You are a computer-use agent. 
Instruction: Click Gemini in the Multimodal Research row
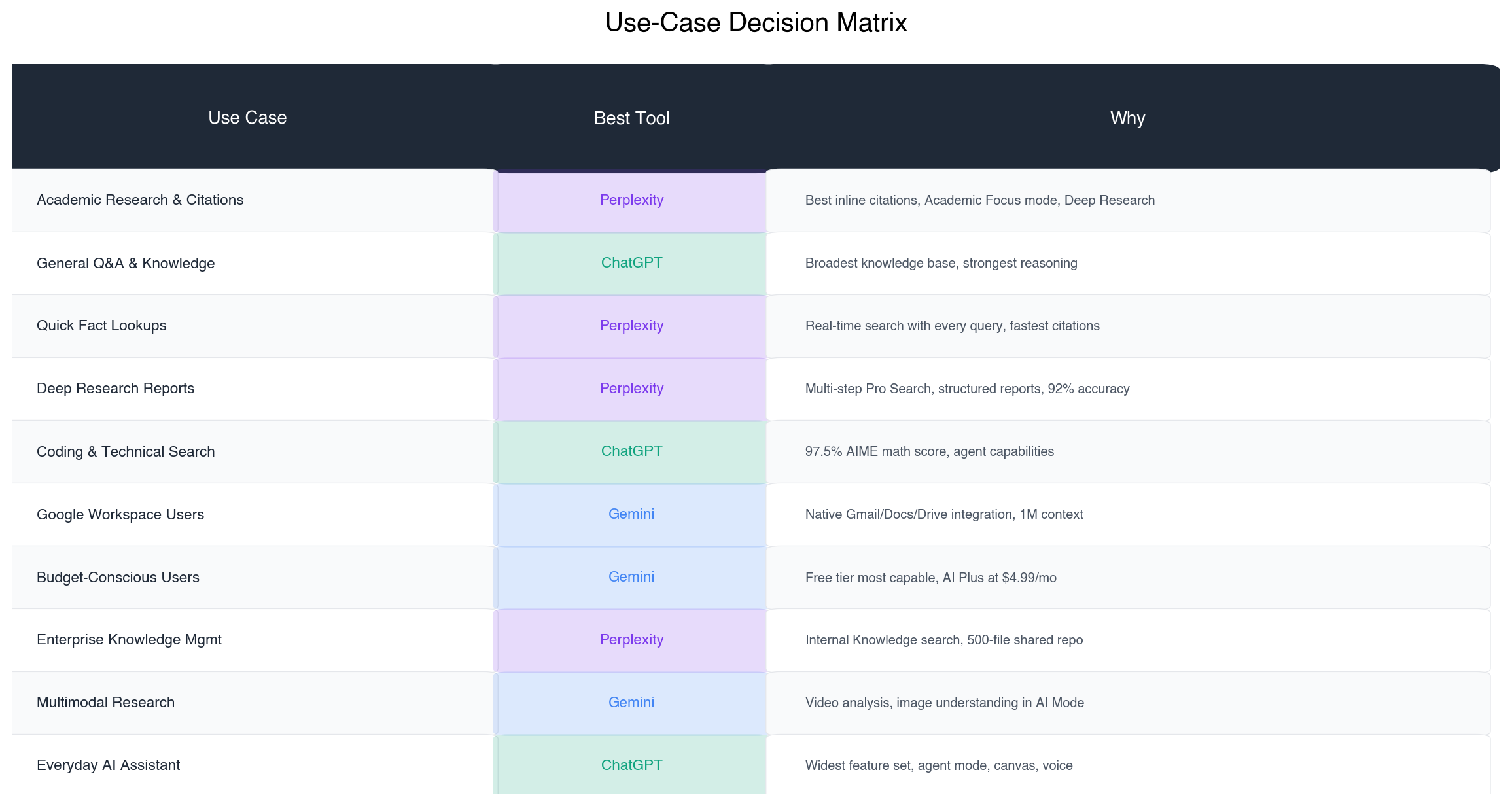(x=631, y=703)
